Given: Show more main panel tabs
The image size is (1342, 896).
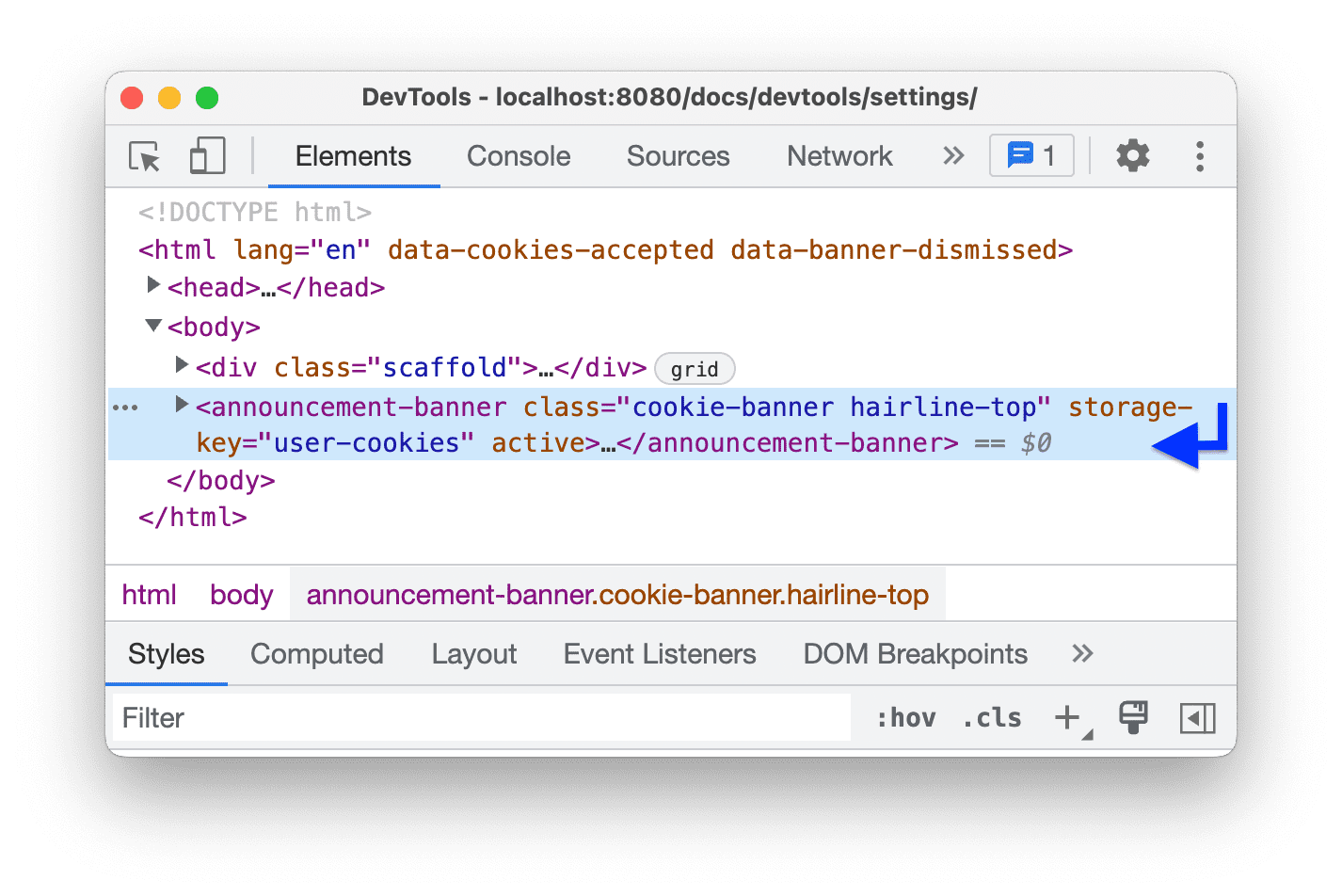Looking at the screenshot, I should point(953,156).
